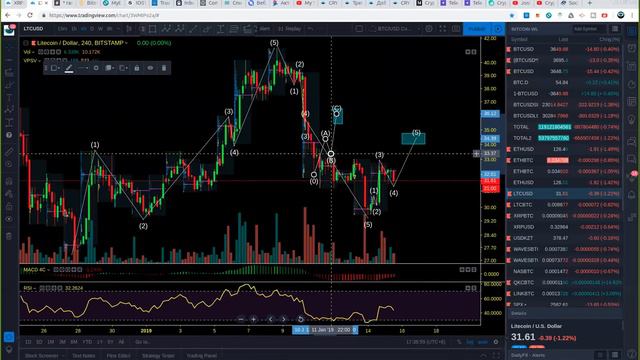Screen dimensions: 640x360
Task: Toggle percent scale at bottom right
Action: (x=459, y=342)
